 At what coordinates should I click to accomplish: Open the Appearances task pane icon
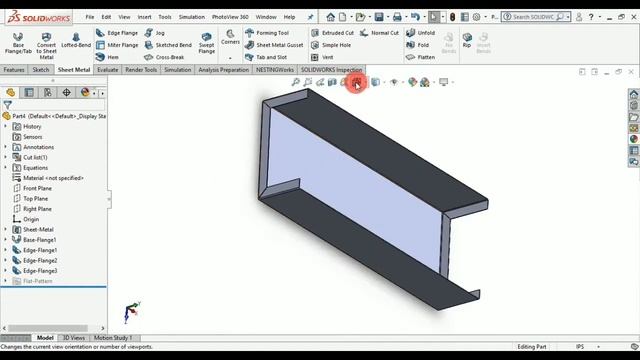point(633,140)
